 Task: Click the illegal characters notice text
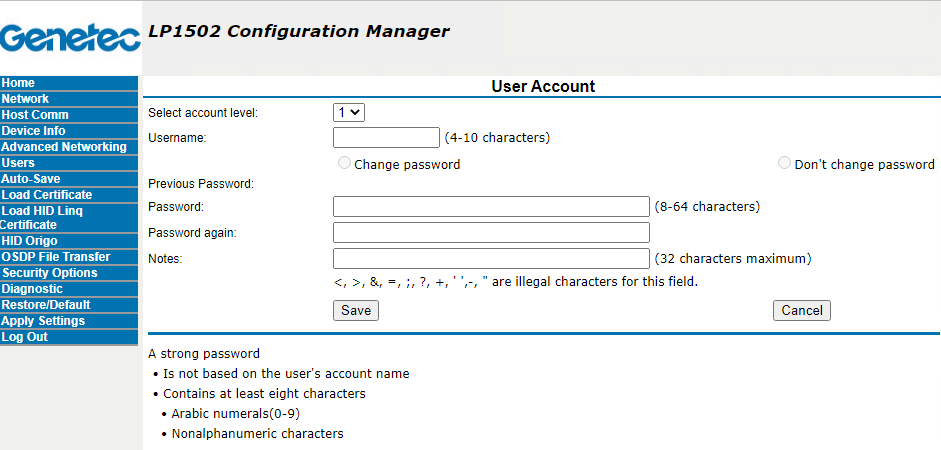pos(516,281)
